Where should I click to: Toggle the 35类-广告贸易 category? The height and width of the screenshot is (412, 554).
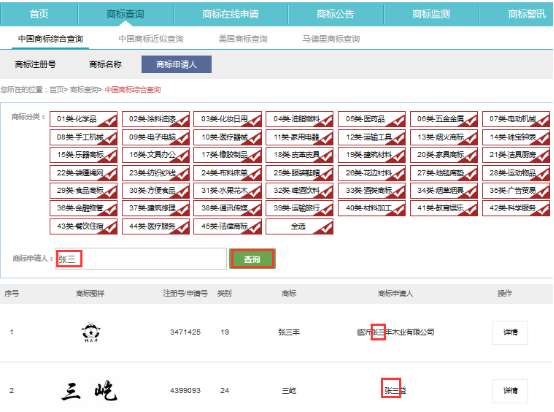point(516,191)
